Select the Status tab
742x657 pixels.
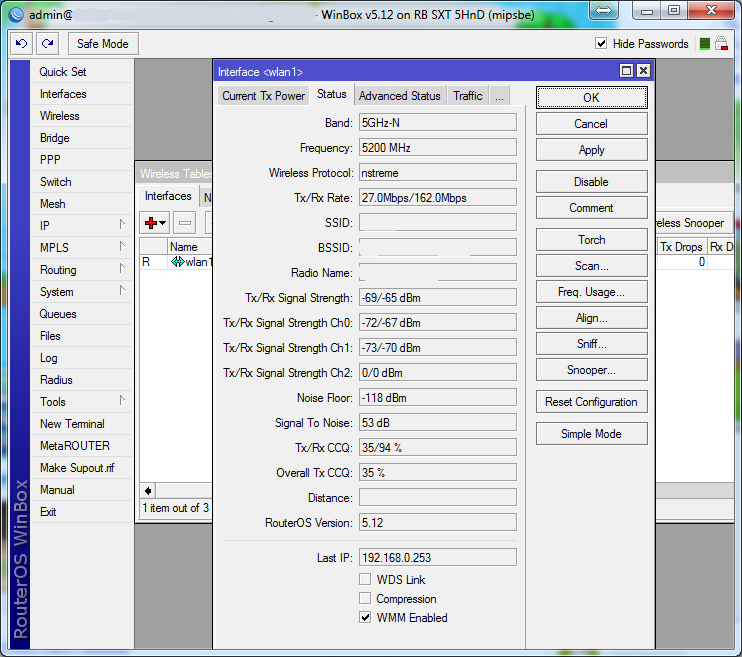coord(332,94)
